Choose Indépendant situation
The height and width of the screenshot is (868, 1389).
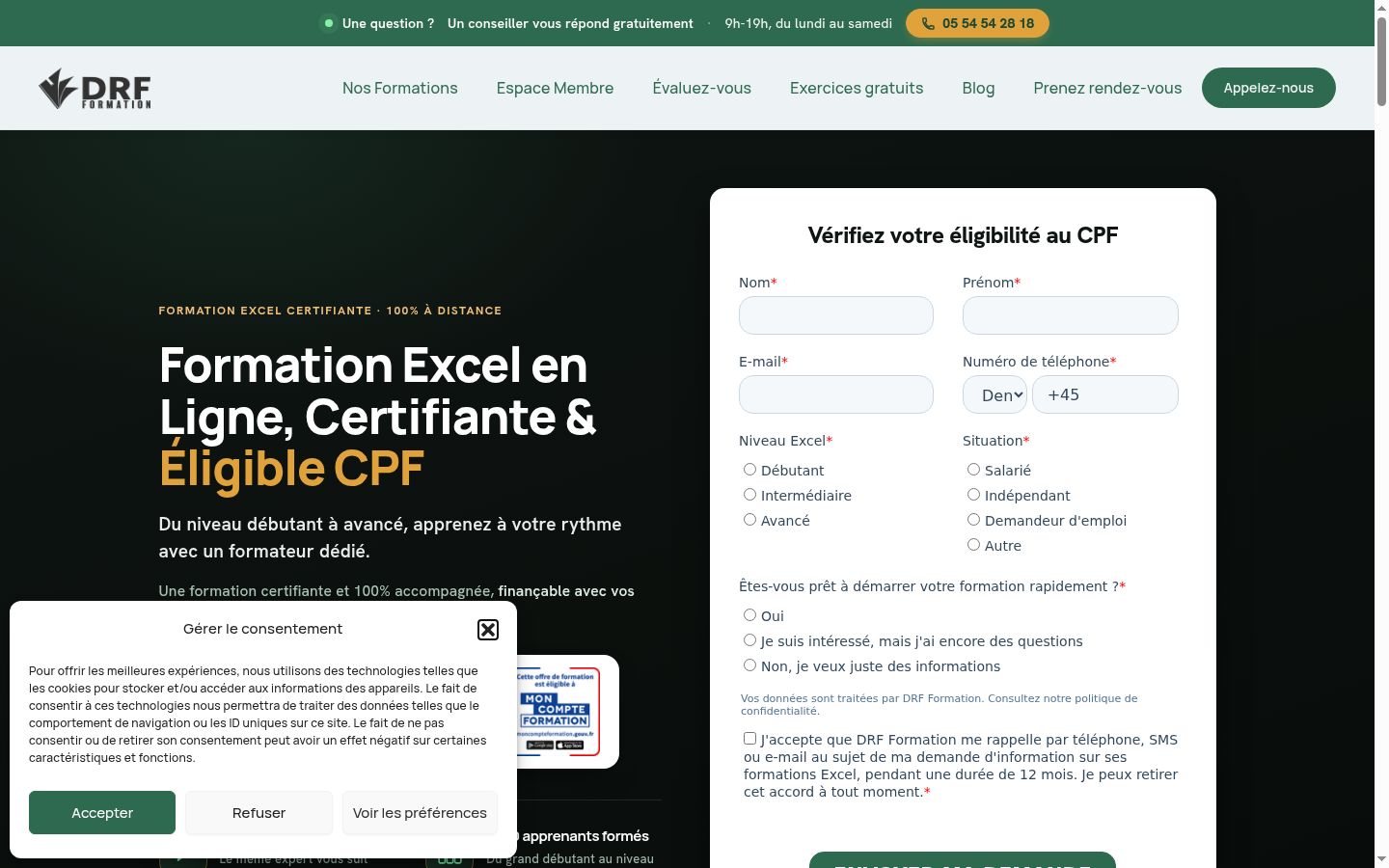tap(973, 495)
